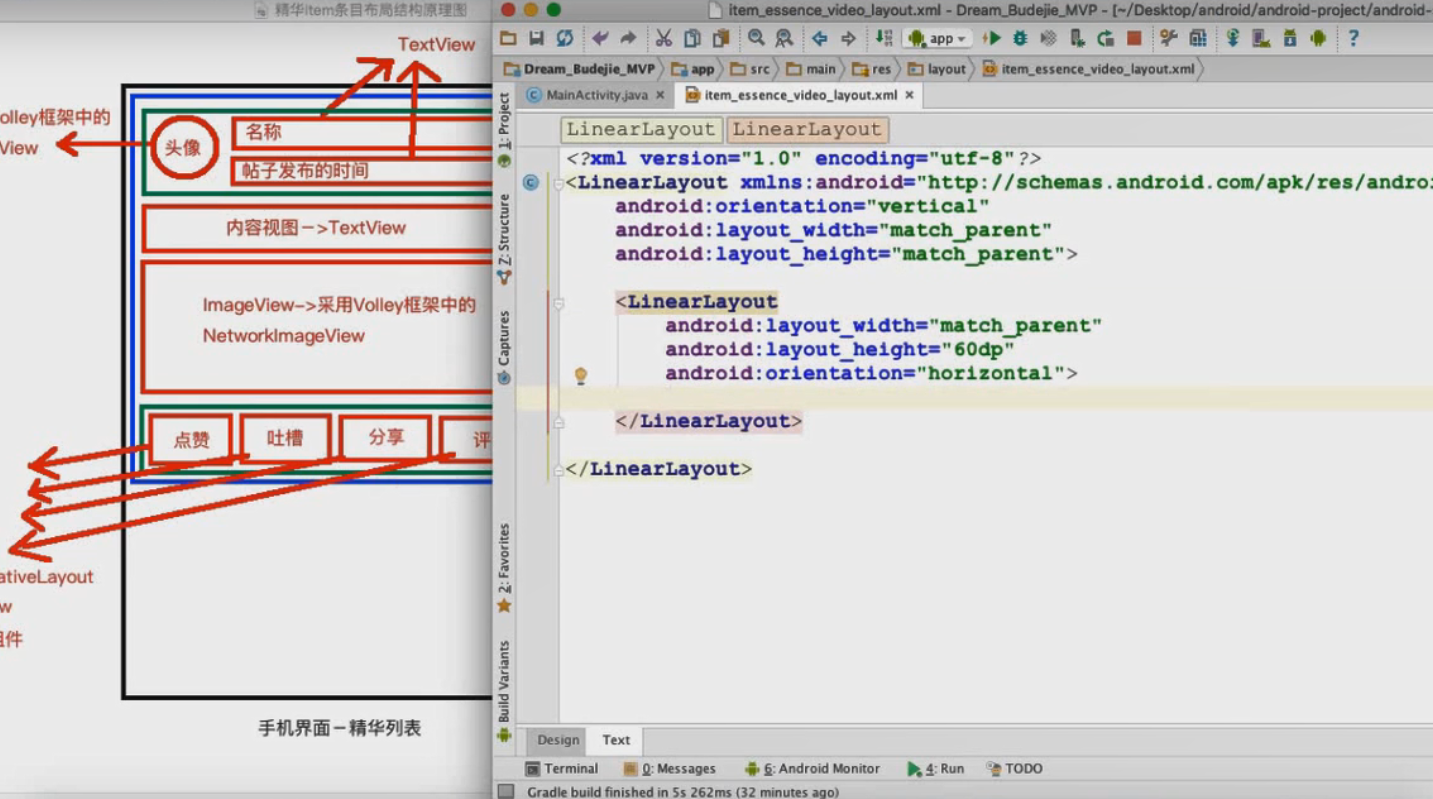
Task: Click the Paste clipboard icon
Action: [720, 38]
